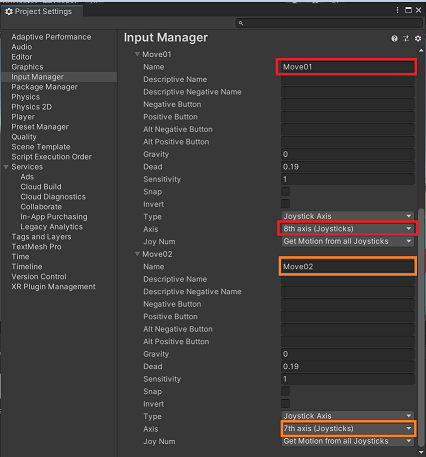Open the Player settings category
426x457 pixels.
click(x=23, y=117)
